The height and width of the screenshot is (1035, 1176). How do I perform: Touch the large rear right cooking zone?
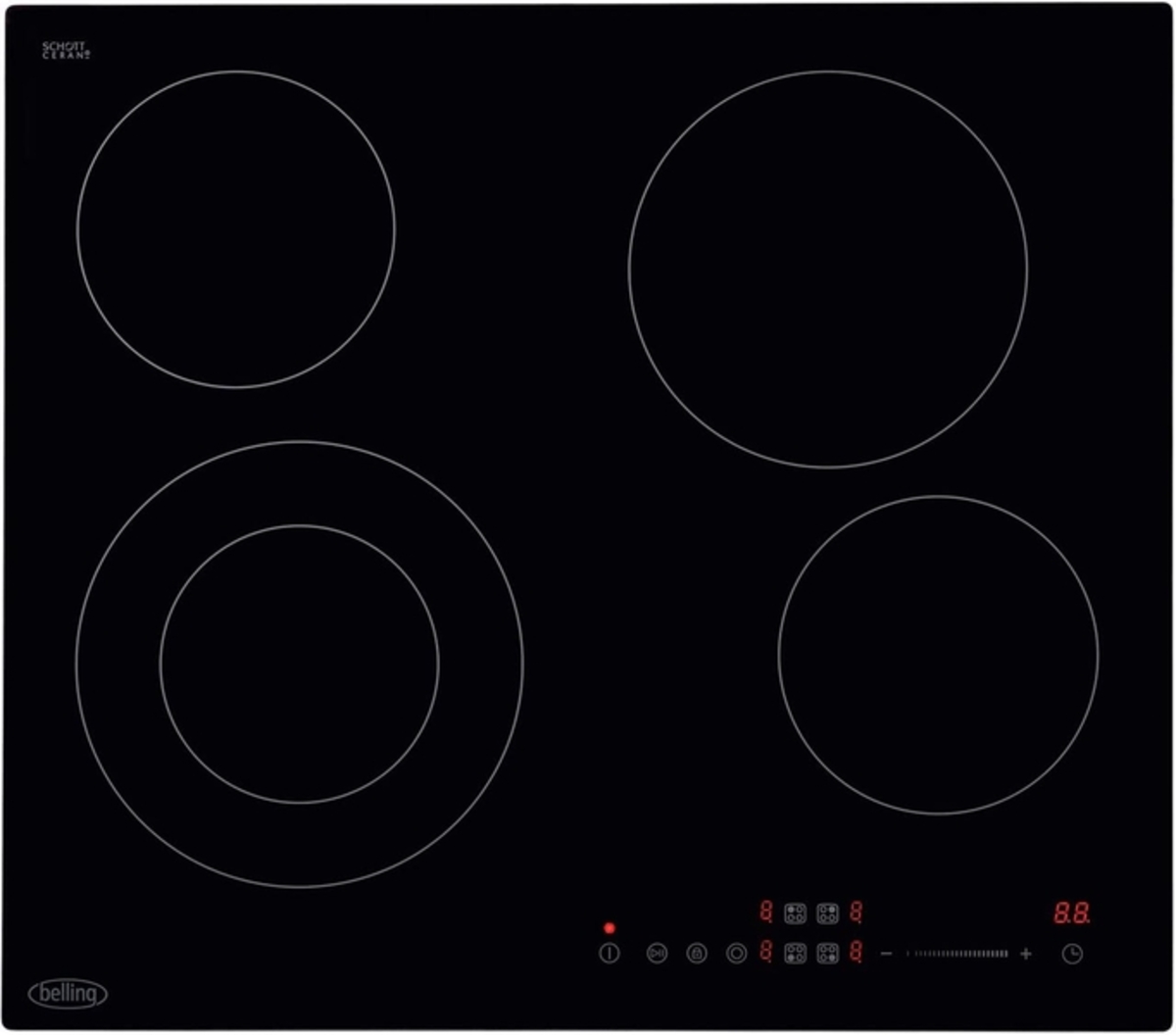(828, 270)
